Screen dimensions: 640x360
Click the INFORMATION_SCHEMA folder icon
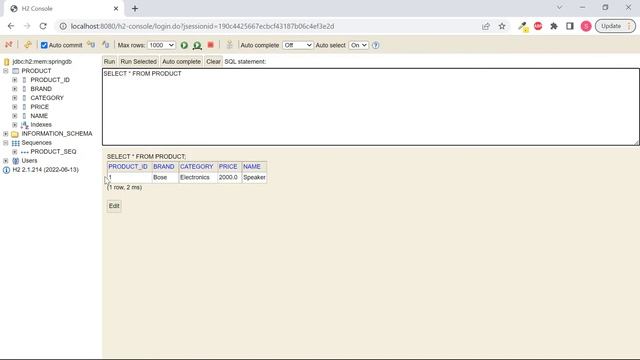coord(15,134)
